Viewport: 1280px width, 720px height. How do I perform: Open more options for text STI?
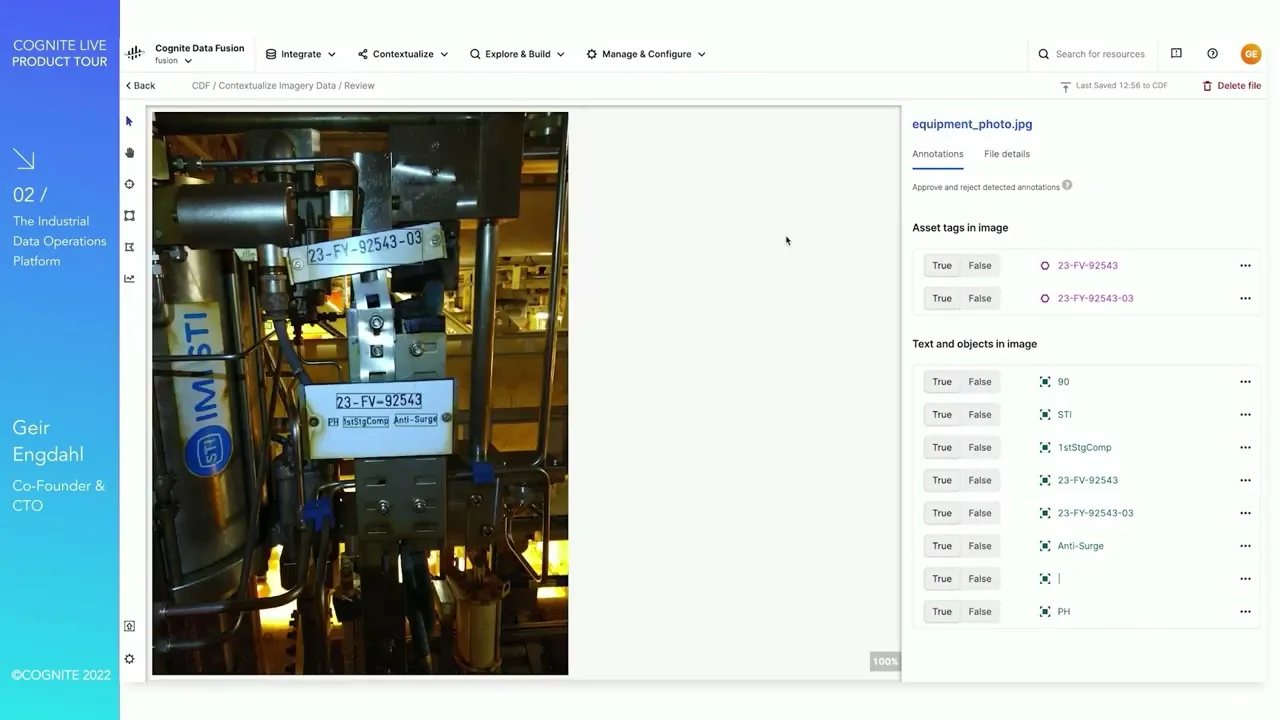pos(1245,415)
